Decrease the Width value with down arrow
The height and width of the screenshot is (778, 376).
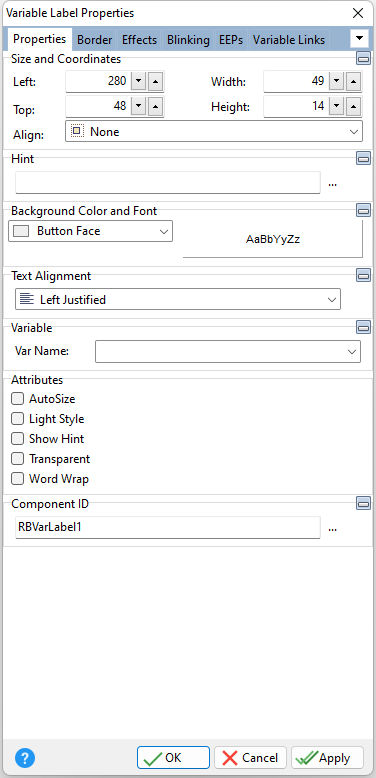point(337,81)
